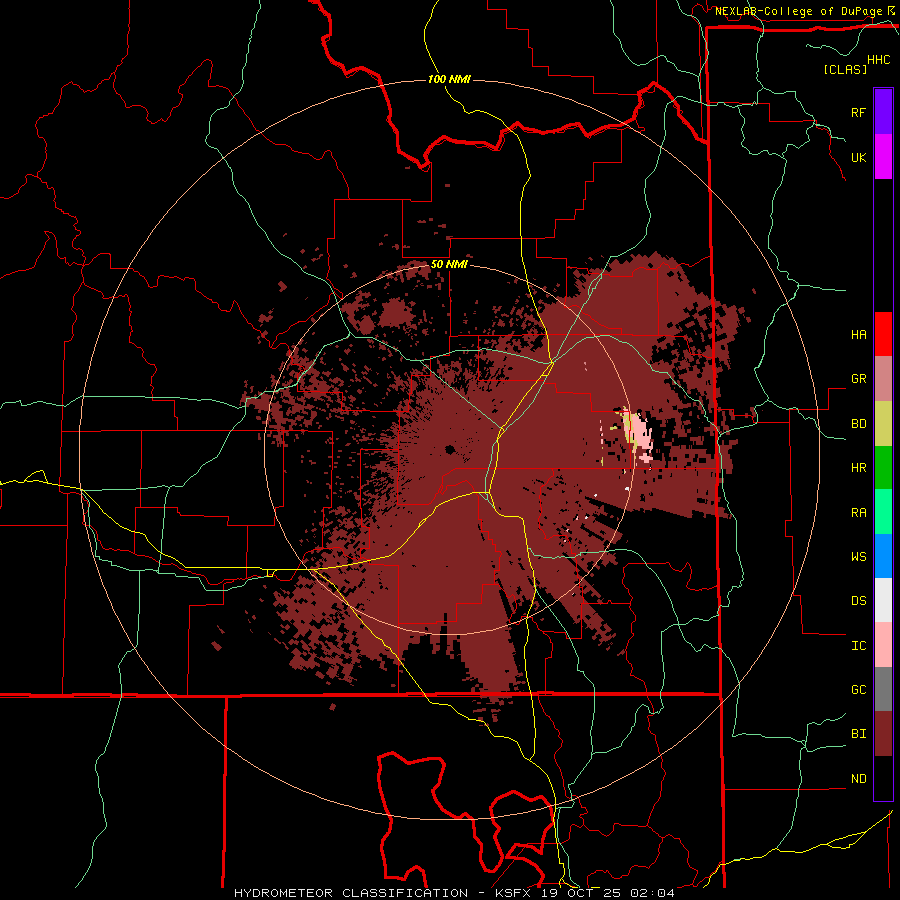Click the KSFX radar site identifier
The image size is (900, 900).
pos(514,893)
